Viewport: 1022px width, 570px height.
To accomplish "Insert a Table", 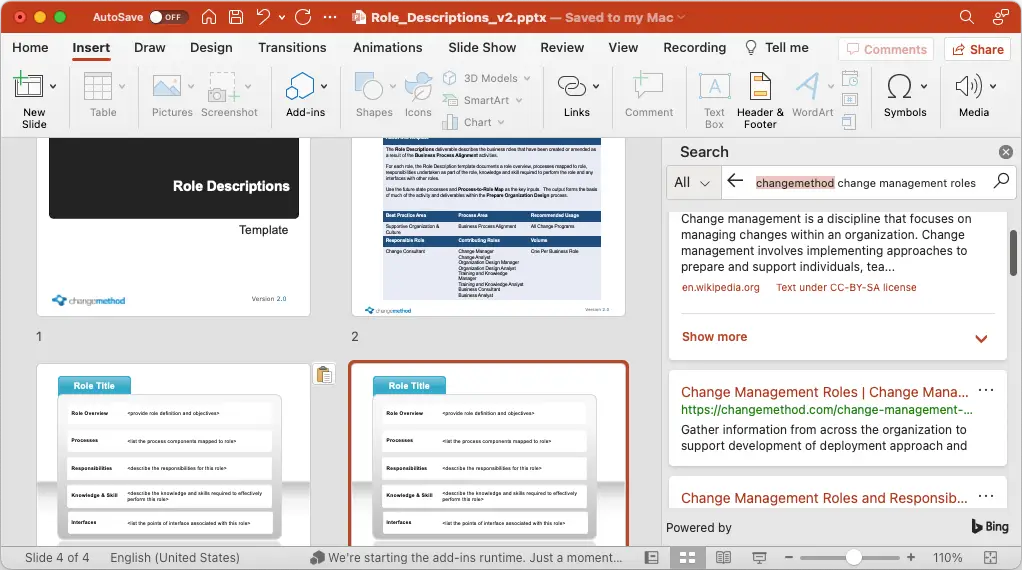I will [102, 95].
